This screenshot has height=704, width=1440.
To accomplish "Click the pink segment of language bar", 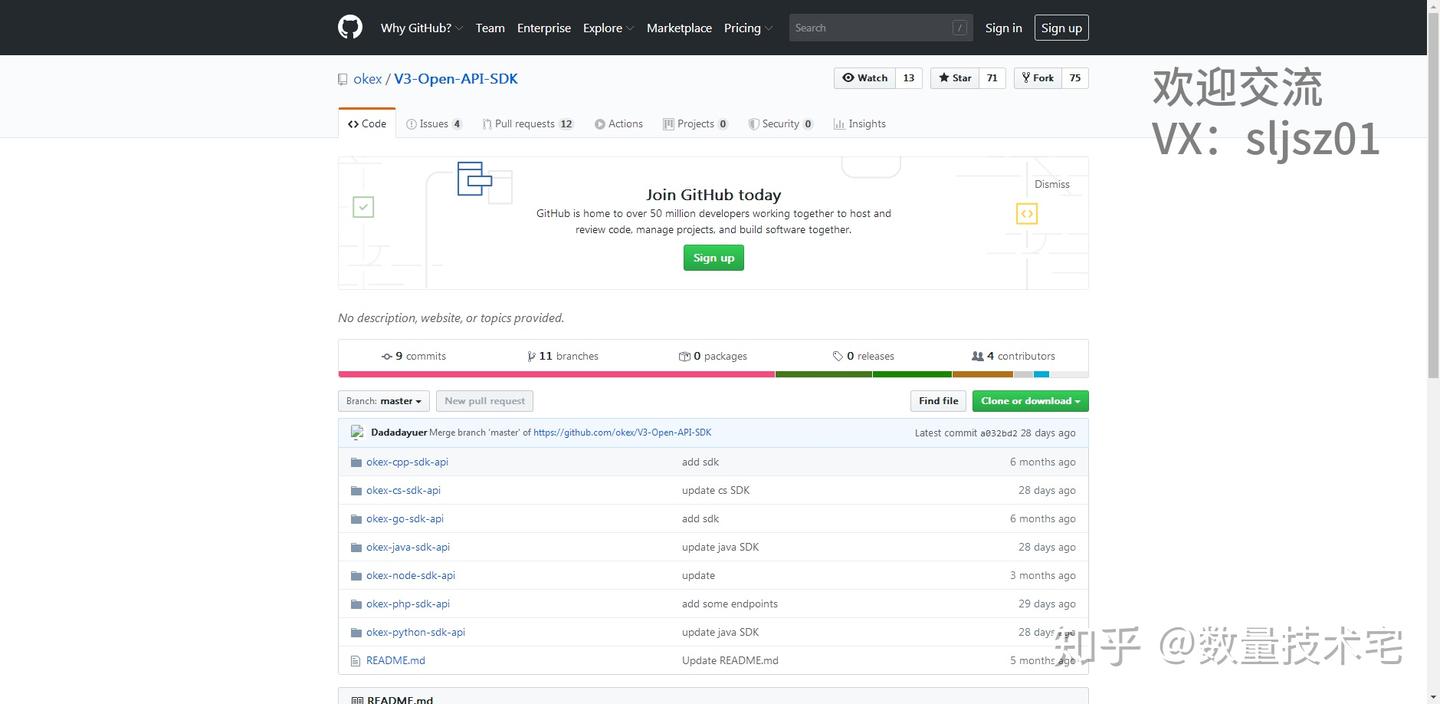I will point(556,374).
